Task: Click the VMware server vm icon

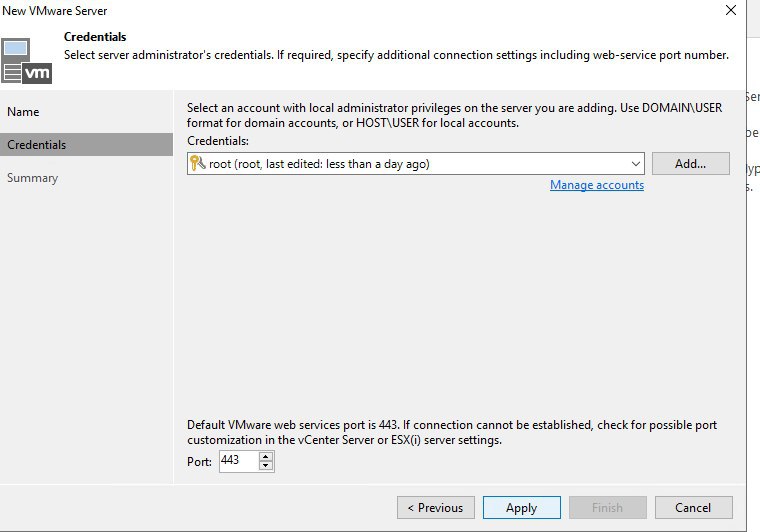Action: pos(26,61)
